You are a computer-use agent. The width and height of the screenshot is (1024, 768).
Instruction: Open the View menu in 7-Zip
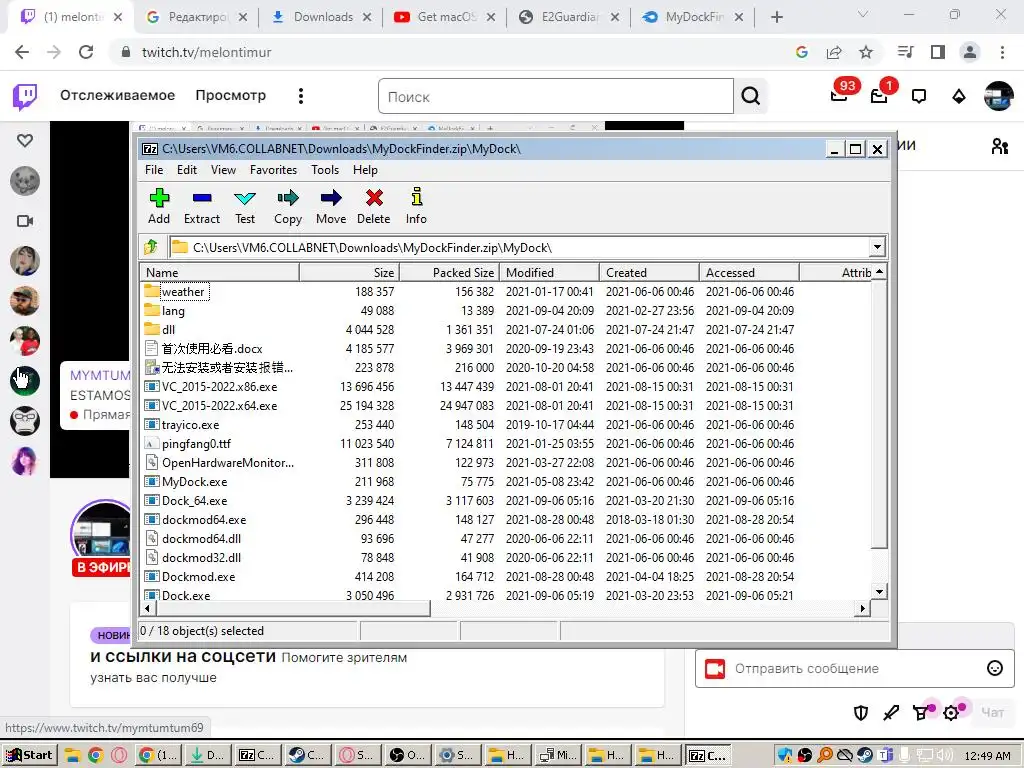pyautogui.click(x=223, y=170)
